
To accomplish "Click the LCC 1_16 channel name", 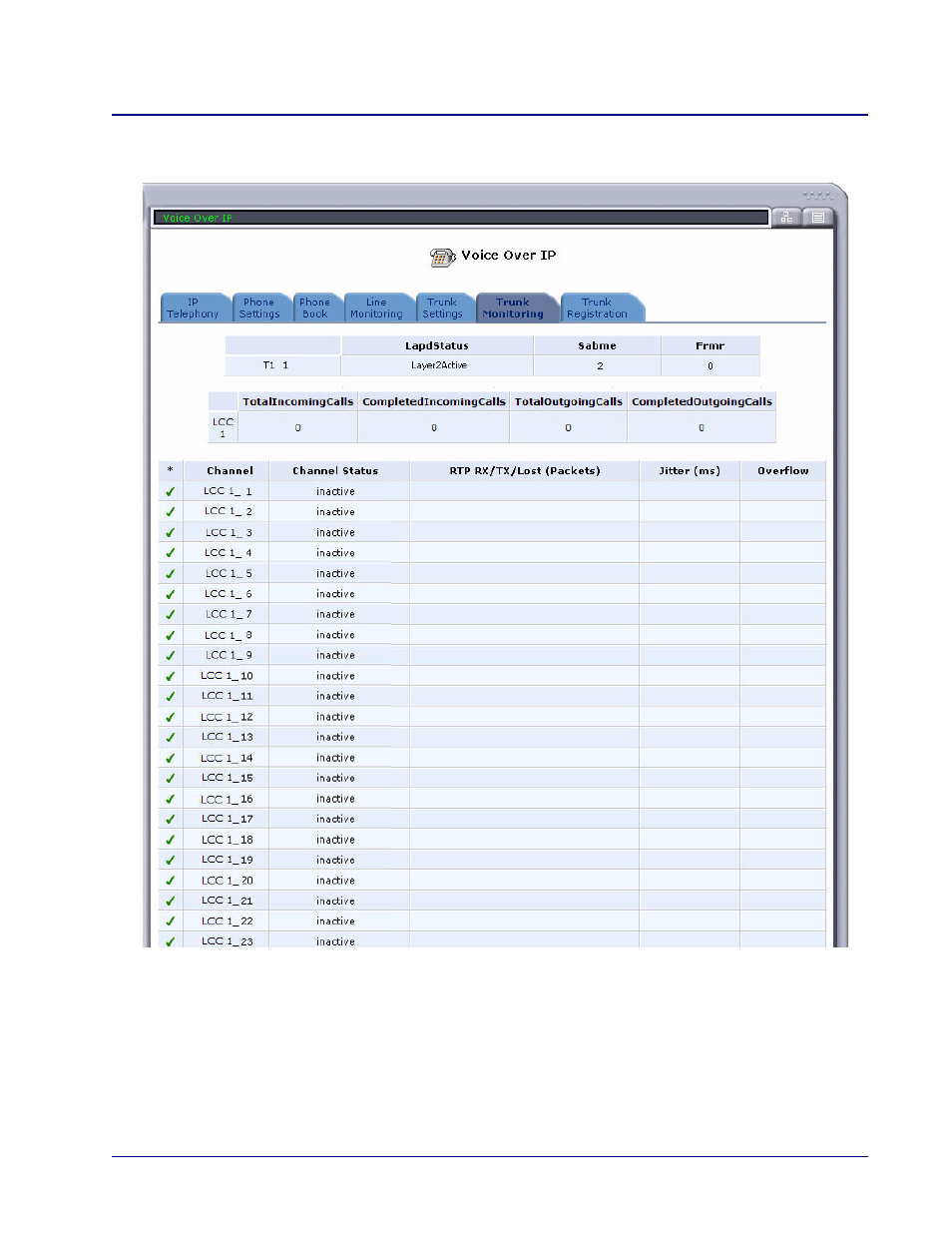I will coord(227,799).
